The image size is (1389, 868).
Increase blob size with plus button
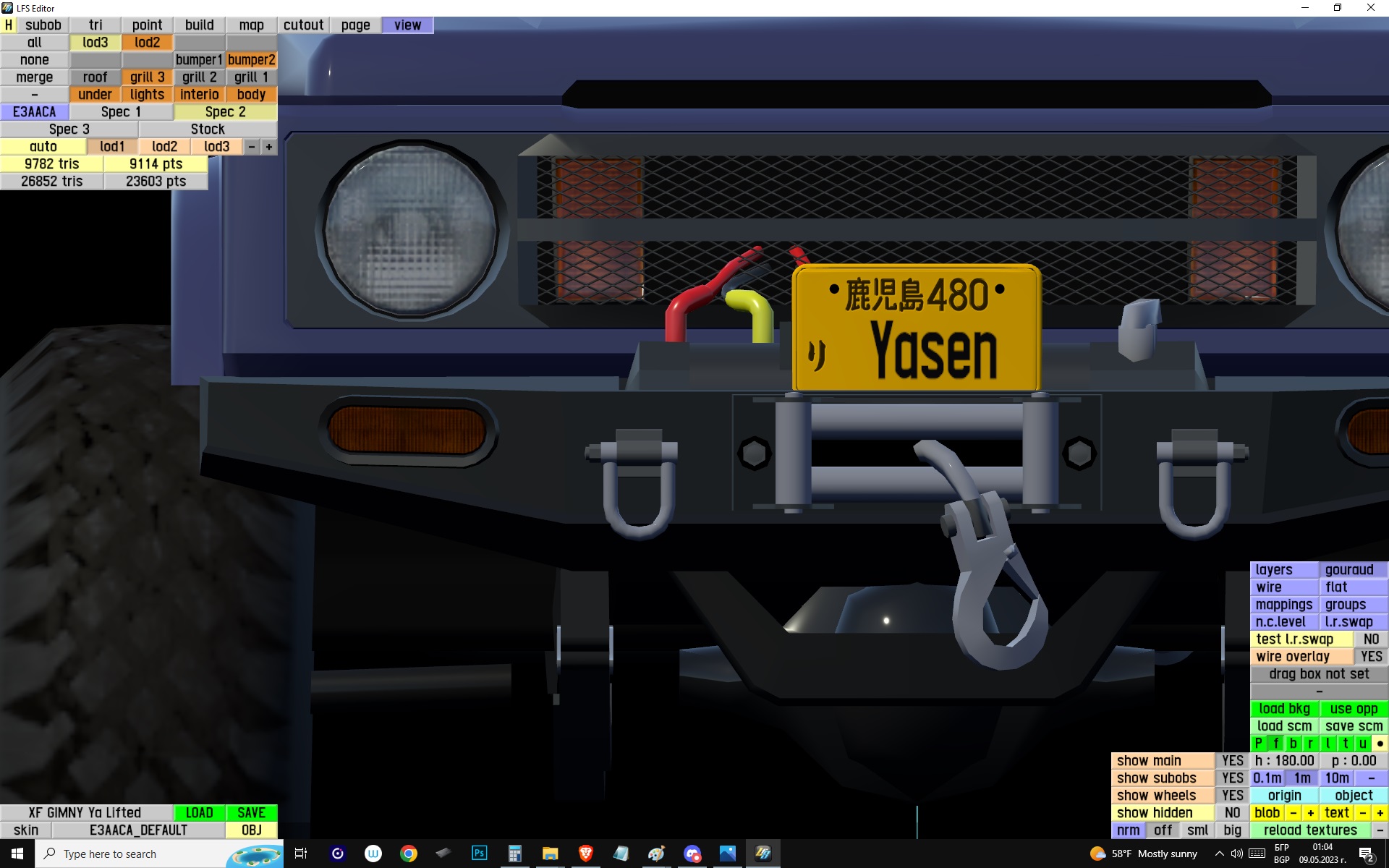[x=1310, y=813]
